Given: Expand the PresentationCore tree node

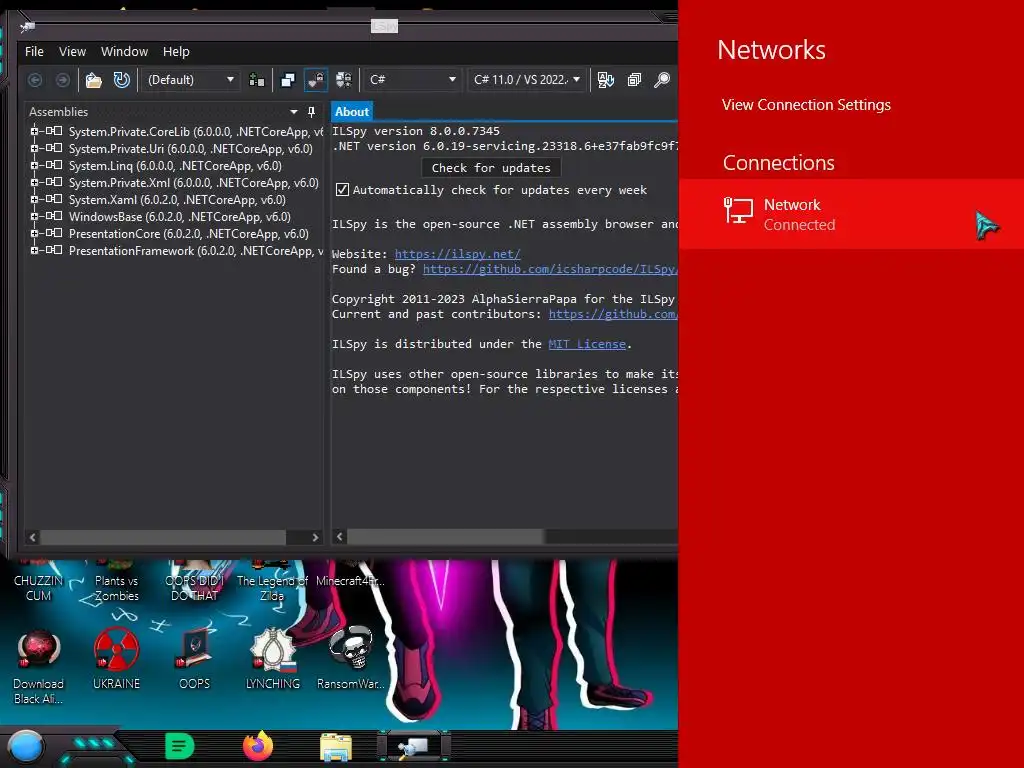Looking at the screenshot, I should (34, 233).
